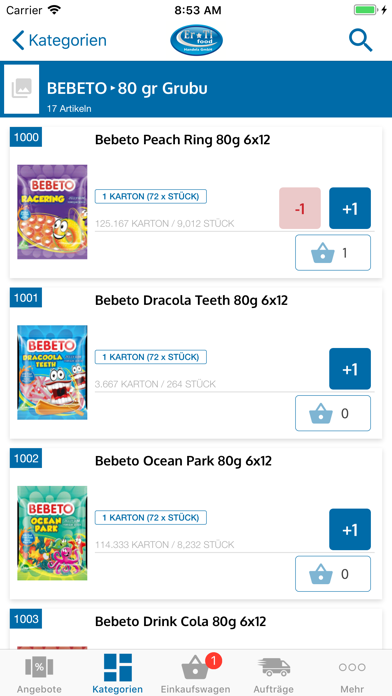This screenshot has height=696, width=392.
Task: Open the Angebote tab
Action: coord(39,674)
